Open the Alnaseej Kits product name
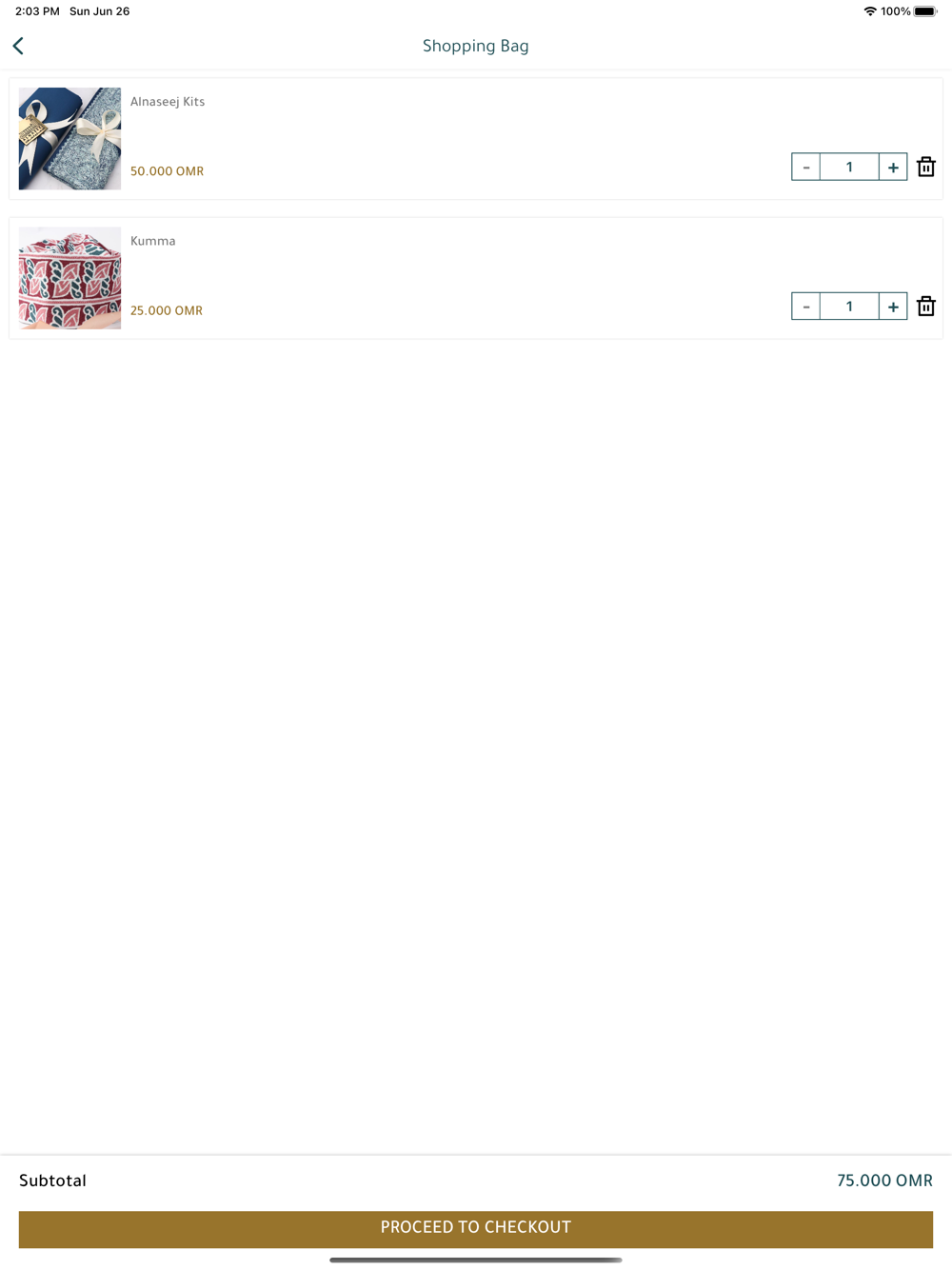 tap(168, 102)
